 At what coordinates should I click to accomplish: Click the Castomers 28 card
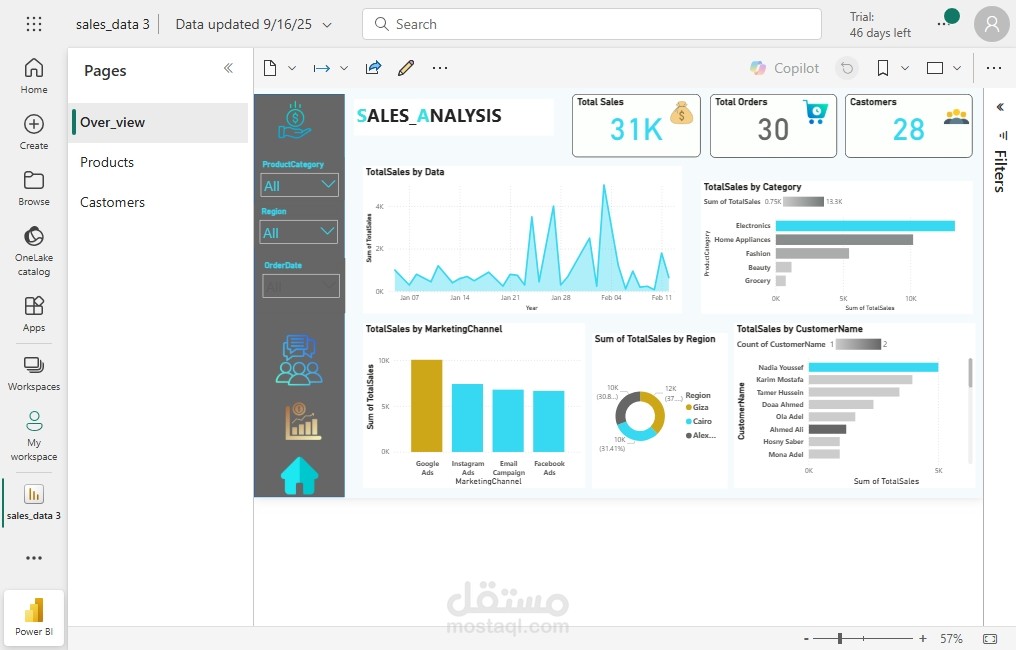tap(908, 126)
